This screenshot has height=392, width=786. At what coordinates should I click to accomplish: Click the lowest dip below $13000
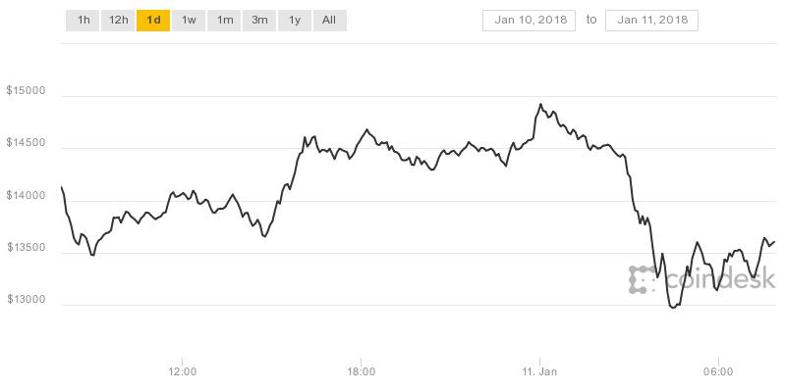(x=673, y=307)
